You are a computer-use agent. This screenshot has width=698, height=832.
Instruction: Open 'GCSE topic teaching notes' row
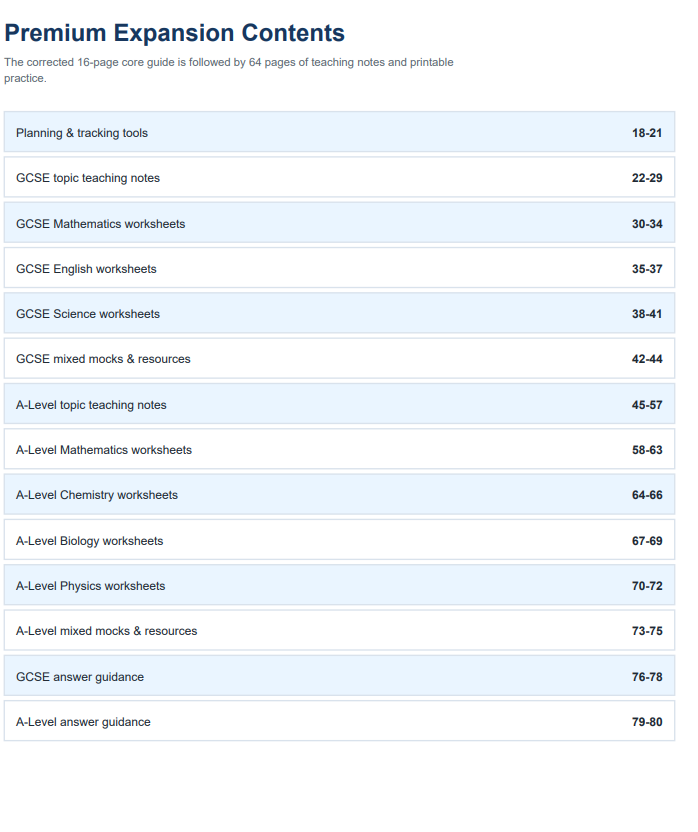click(339, 177)
